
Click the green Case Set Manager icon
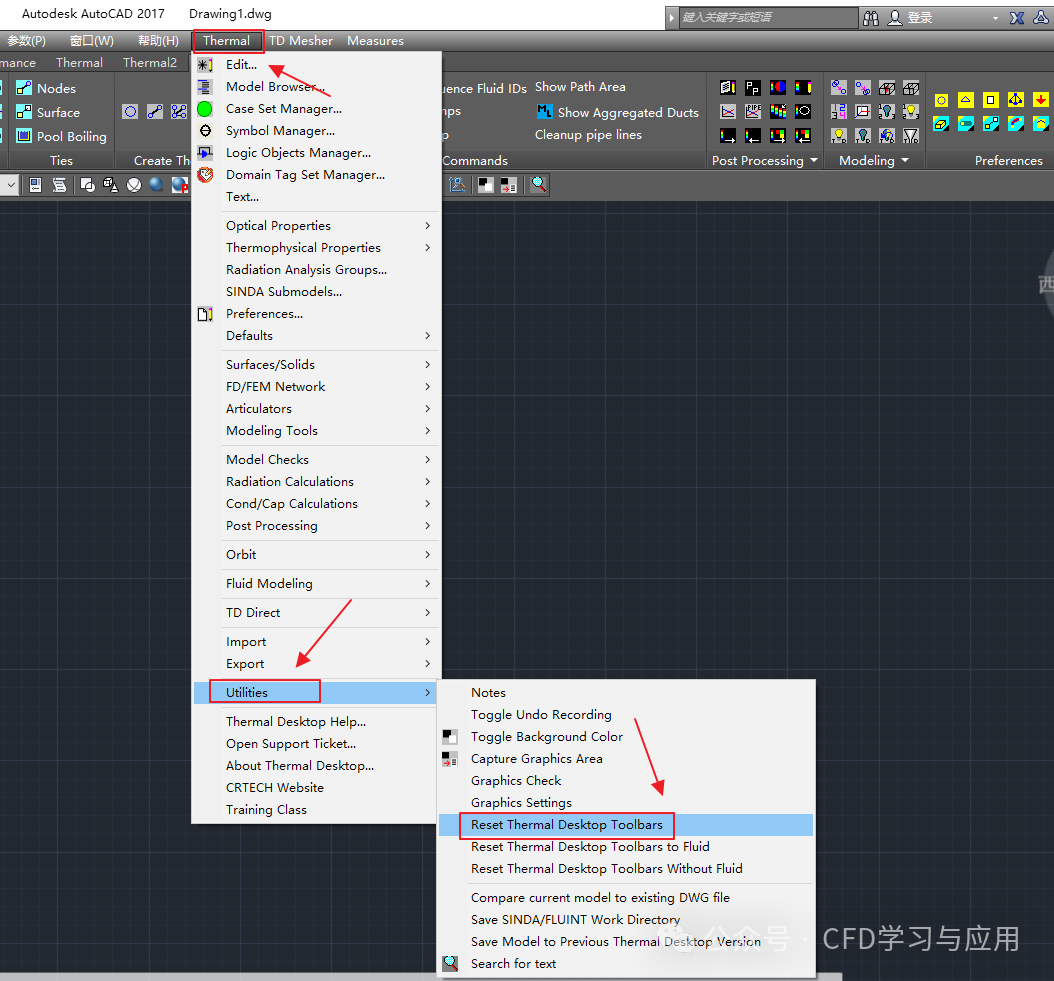point(205,109)
